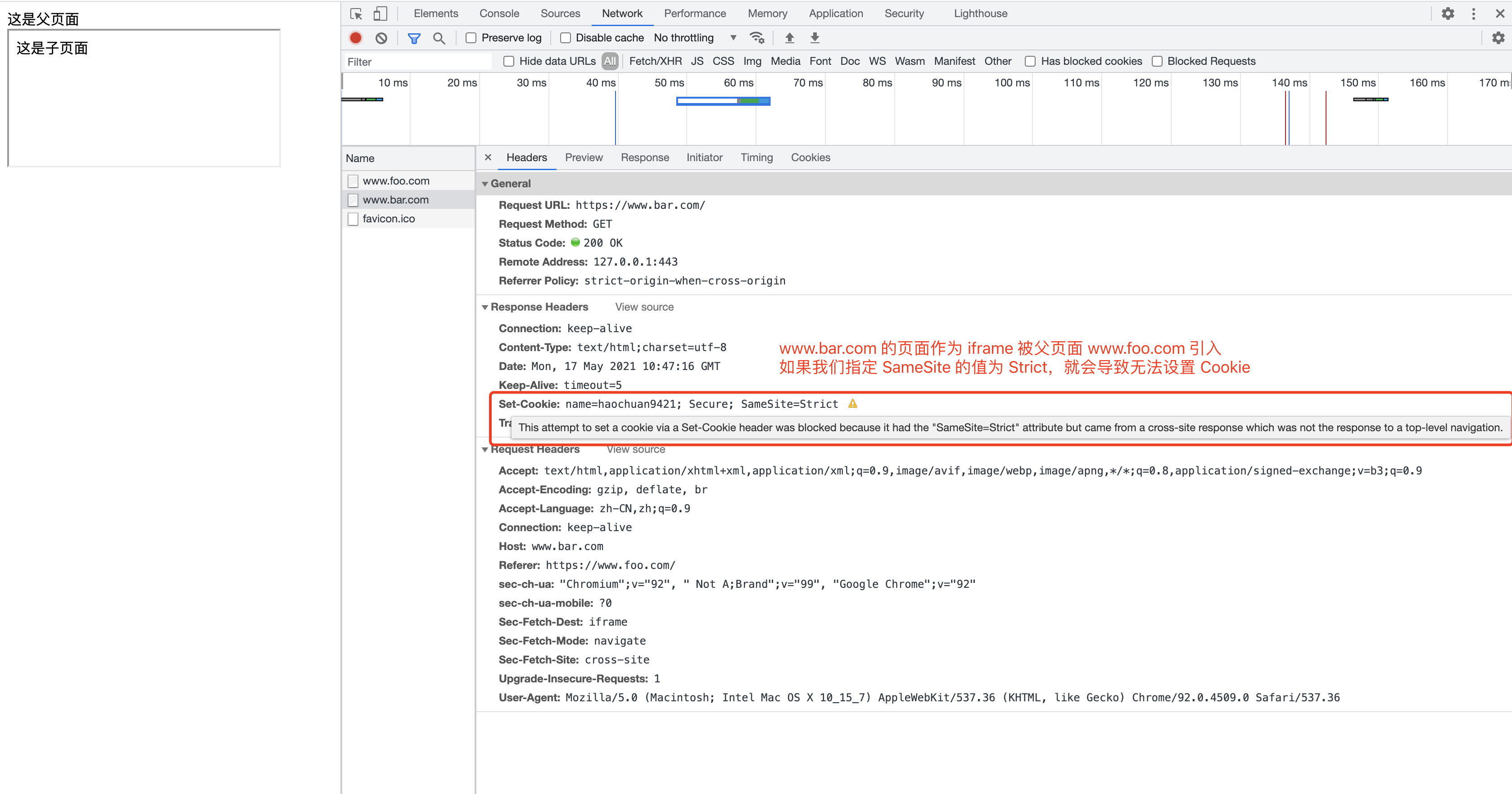This screenshot has height=794, width=1512.
Task: Switch to the Timing detail tab
Action: pos(756,157)
